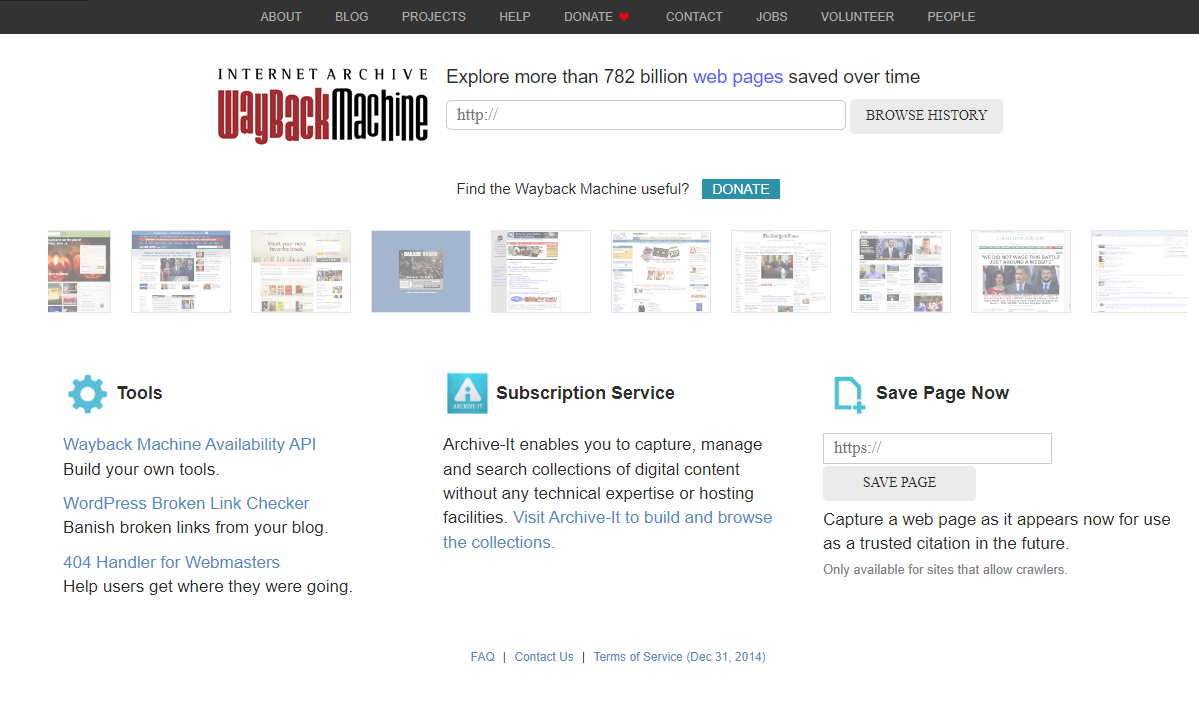Open the Projects menu item
Image resolution: width=1199 pixels, height=712 pixels.
coord(434,17)
